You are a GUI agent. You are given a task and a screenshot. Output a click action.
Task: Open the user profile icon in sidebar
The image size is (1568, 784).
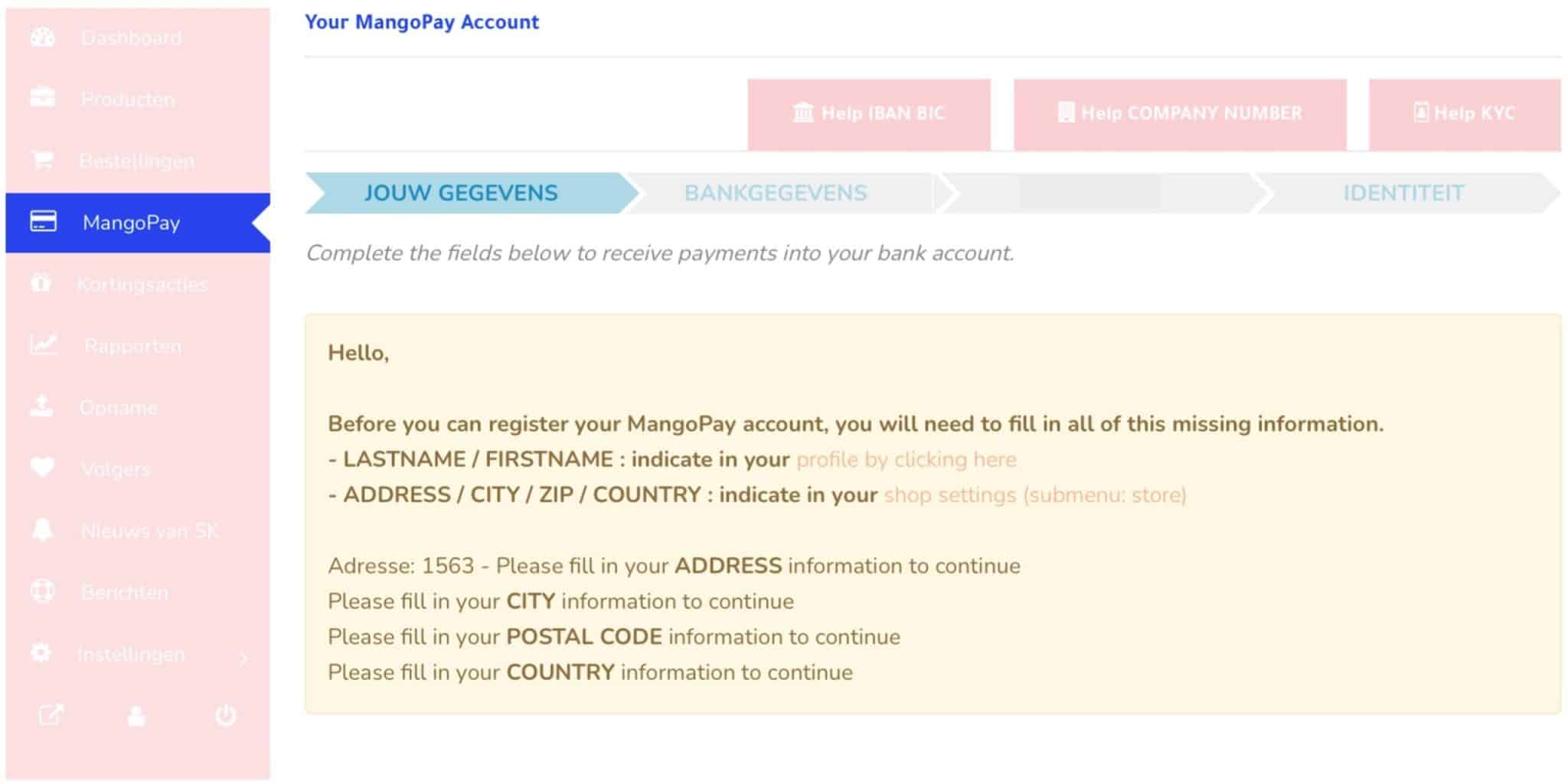[x=137, y=716]
